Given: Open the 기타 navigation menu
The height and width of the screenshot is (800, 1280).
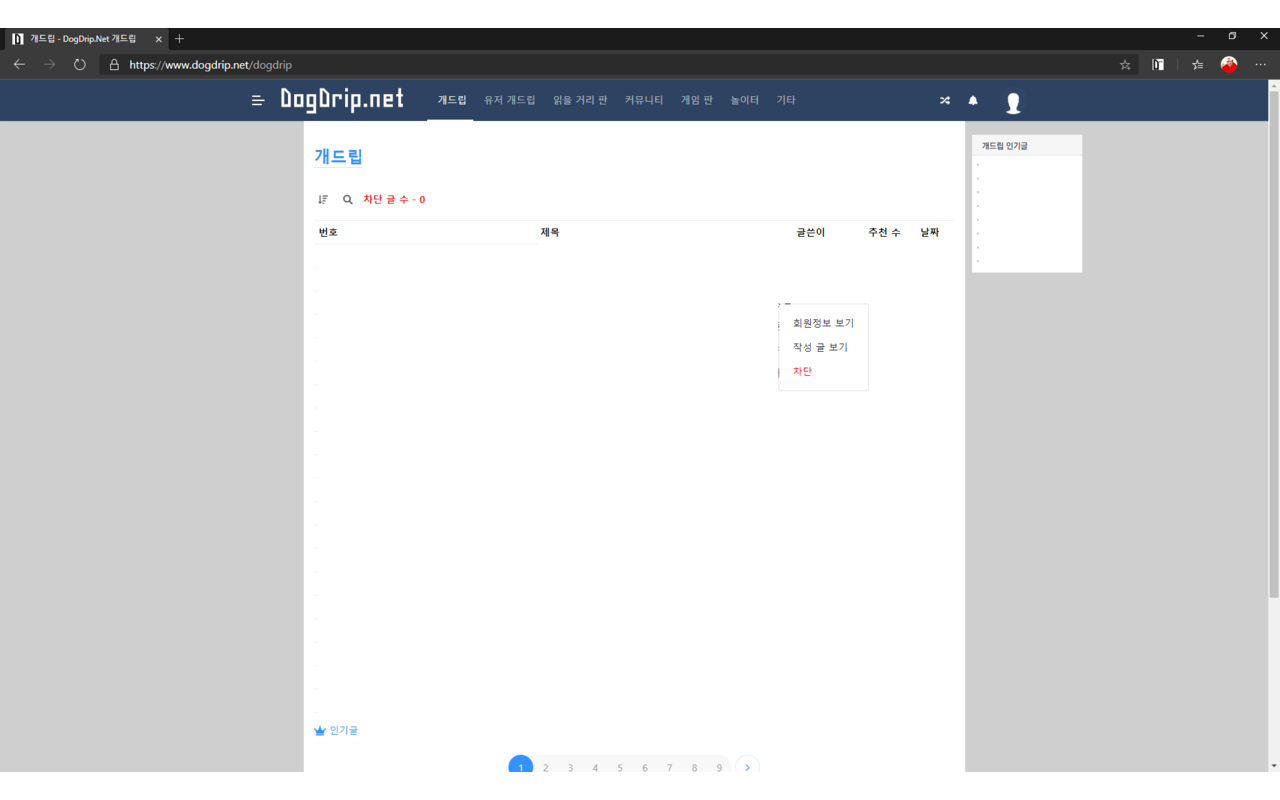Looking at the screenshot, I should pos(786,100).
